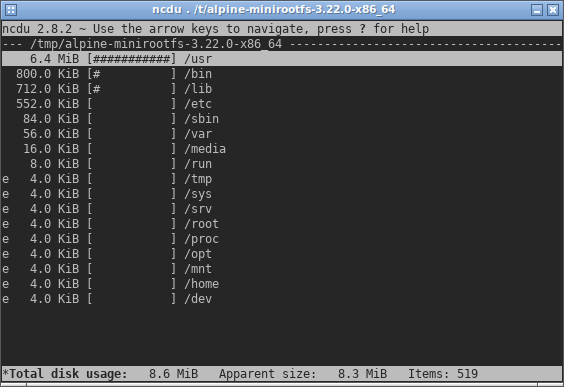Screen dimensions: 564x387
Task: Click the 56.0 KiB size value
Action: click(x=51, y=134)
